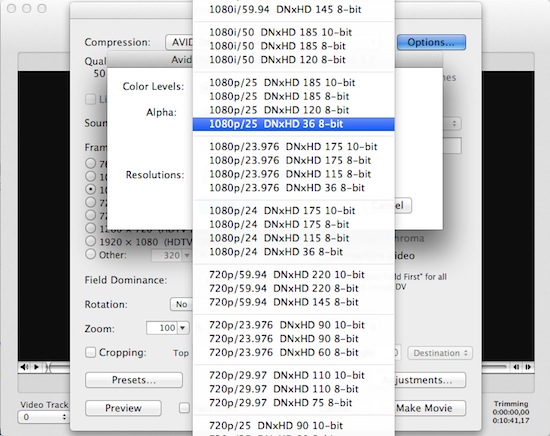
Task: Open the Presets... button
Action: tap(134, 380)
